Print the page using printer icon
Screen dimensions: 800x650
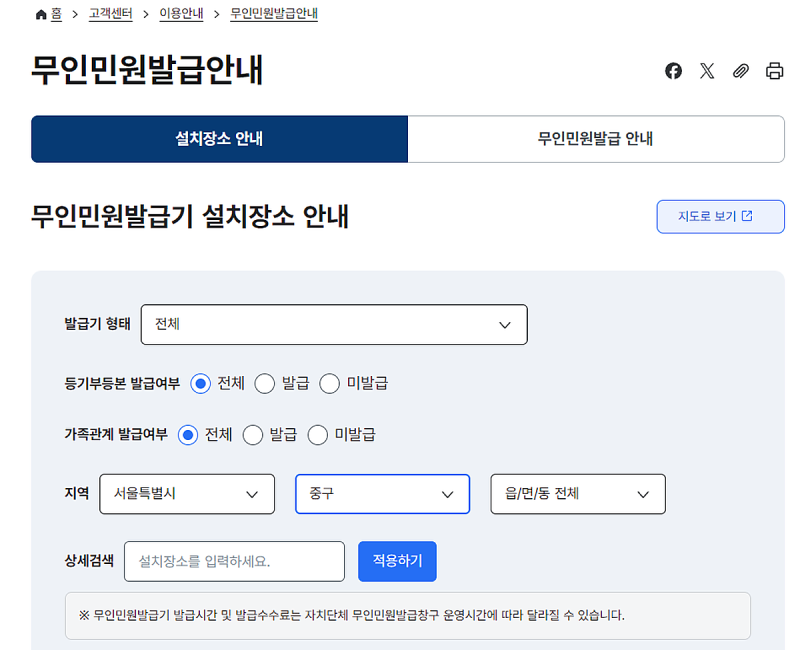[774, 71]
